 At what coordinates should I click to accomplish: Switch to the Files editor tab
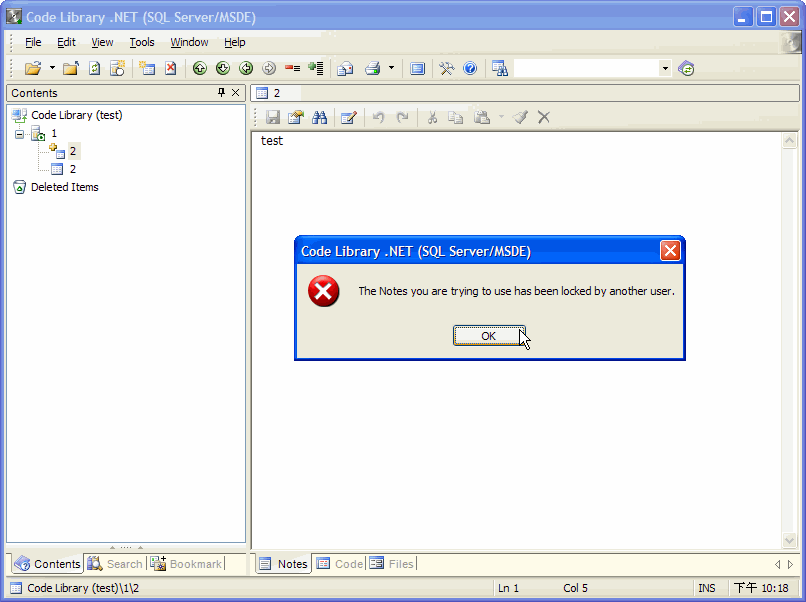click(392, 564)
